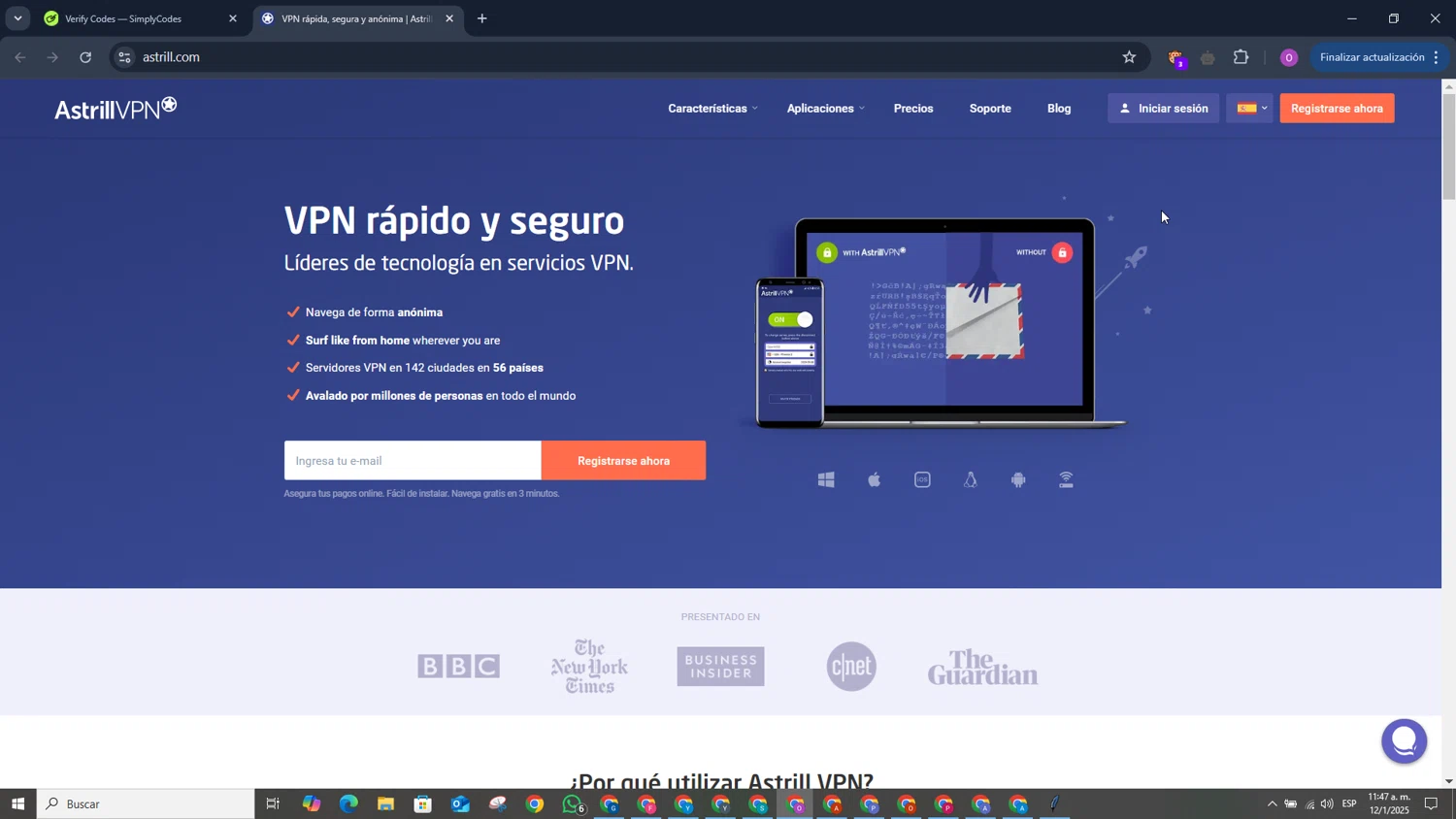Expand the Características menu
The height and width of the screenshot is (819, 1456).
point(712,109)
